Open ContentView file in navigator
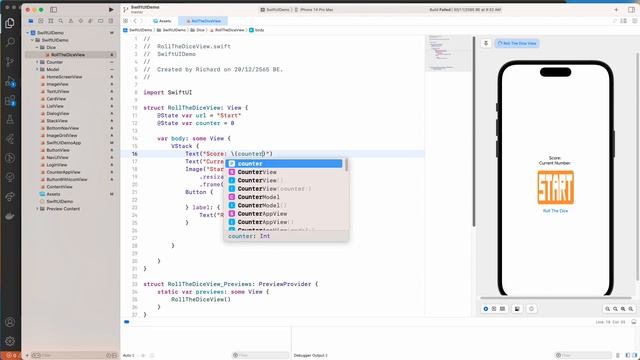 (59, 187)
